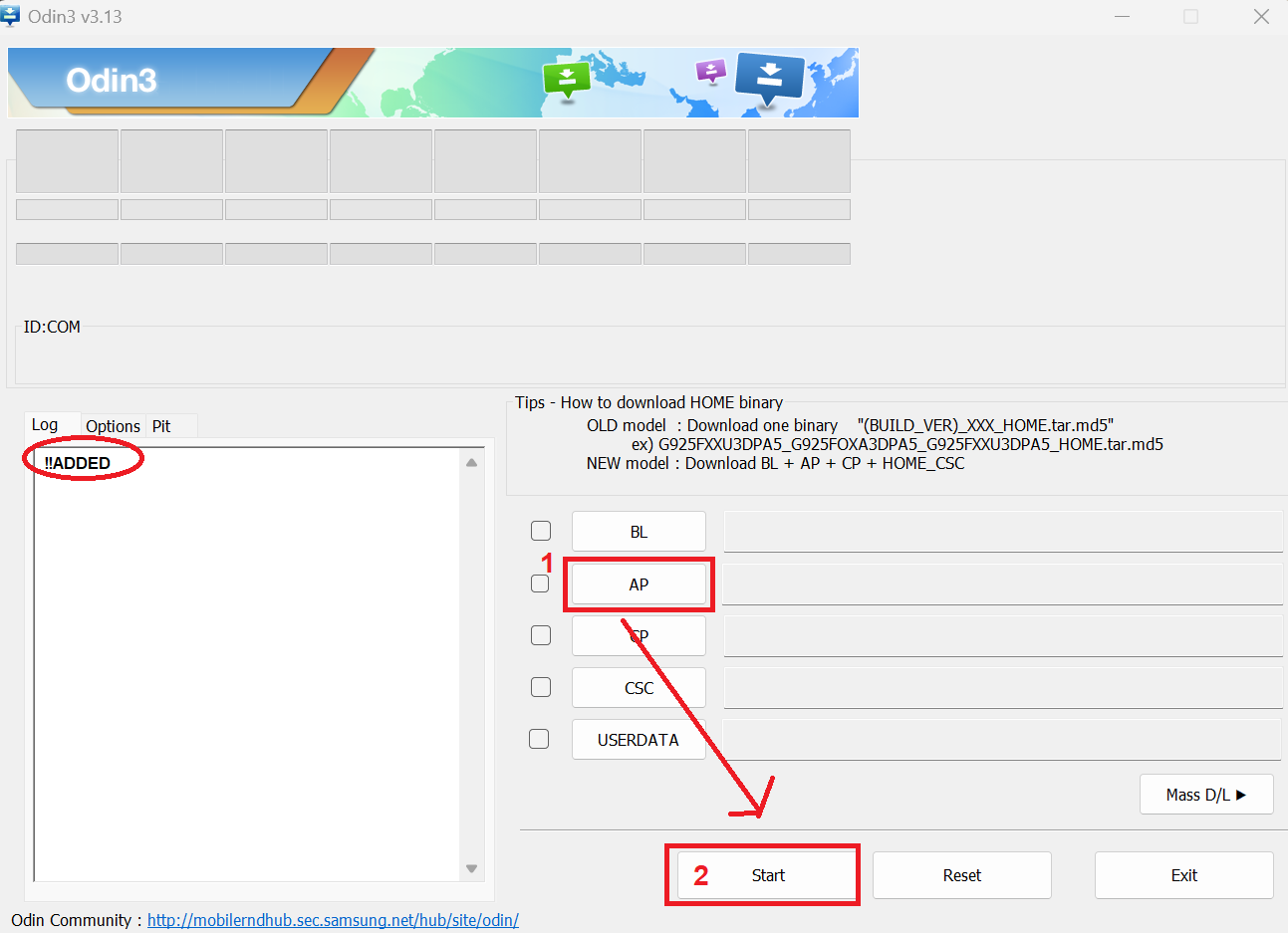The height and width of the screenshot is (933, 1288).
Task: Click the Odin3 banner logo
Action: coord(112,81)
